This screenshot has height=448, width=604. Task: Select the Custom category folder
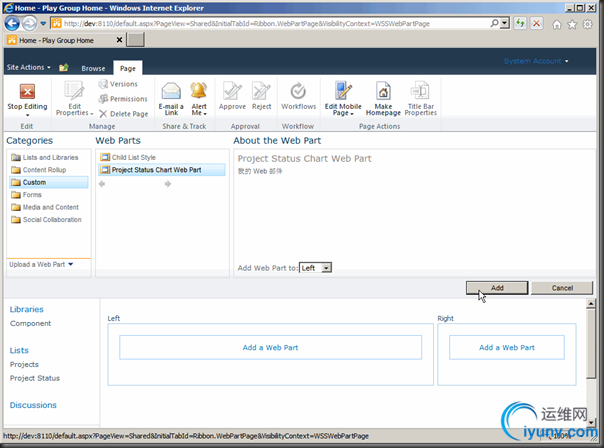49,182
